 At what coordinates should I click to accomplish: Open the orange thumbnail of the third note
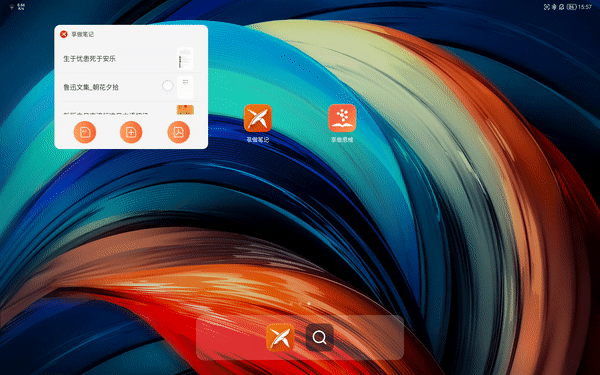(185, 110)
